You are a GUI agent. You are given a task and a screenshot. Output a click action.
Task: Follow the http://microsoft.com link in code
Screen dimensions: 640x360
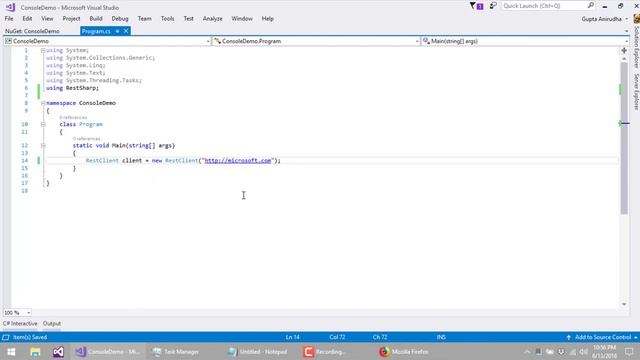click(238, 160)
